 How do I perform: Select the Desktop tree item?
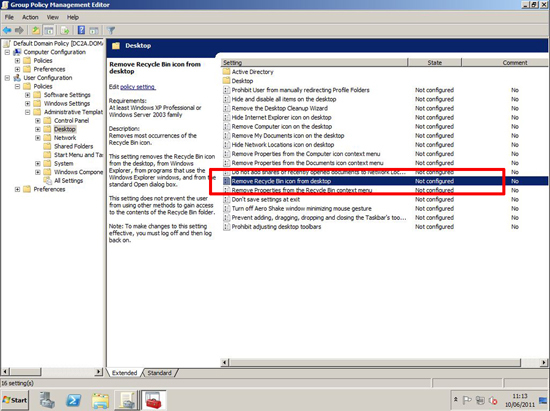pyautogui.click(x=65, y=129)
